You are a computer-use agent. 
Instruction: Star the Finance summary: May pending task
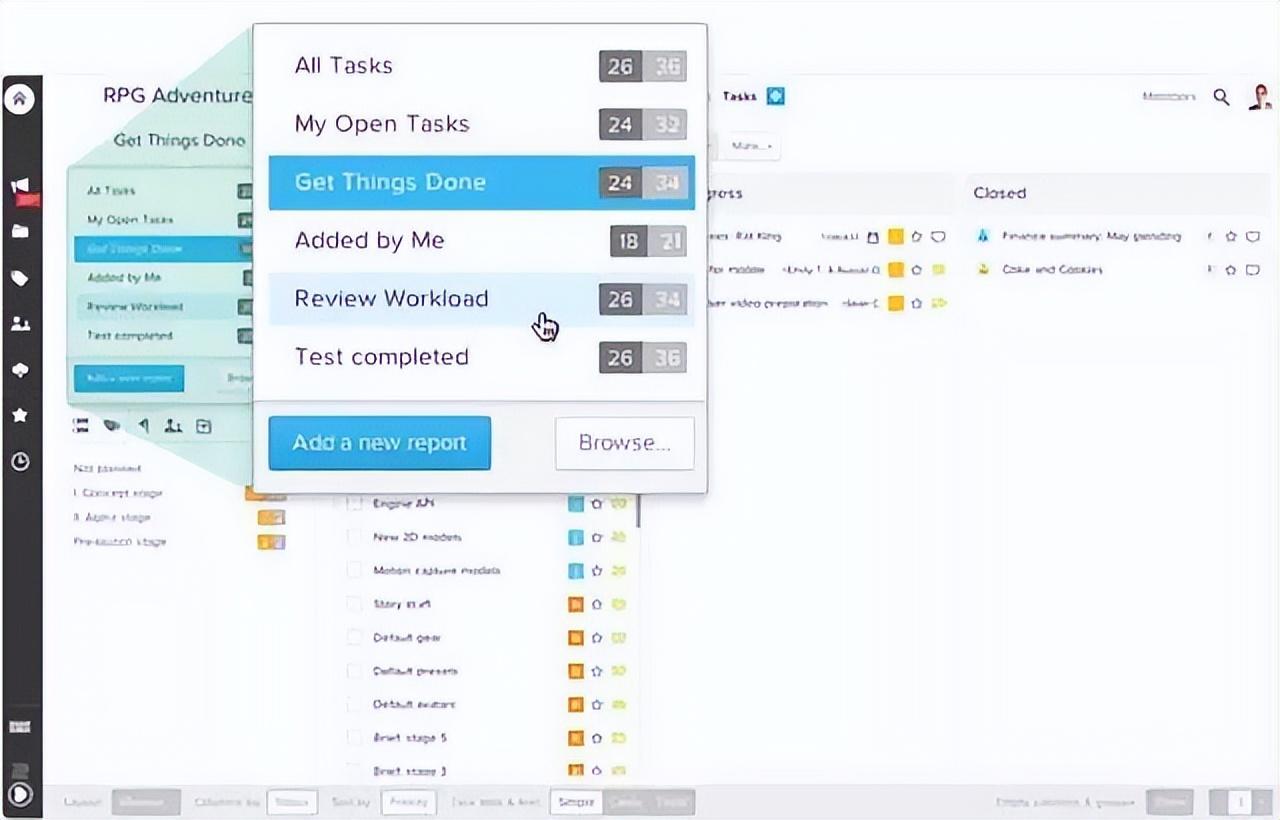point(1231,237)
